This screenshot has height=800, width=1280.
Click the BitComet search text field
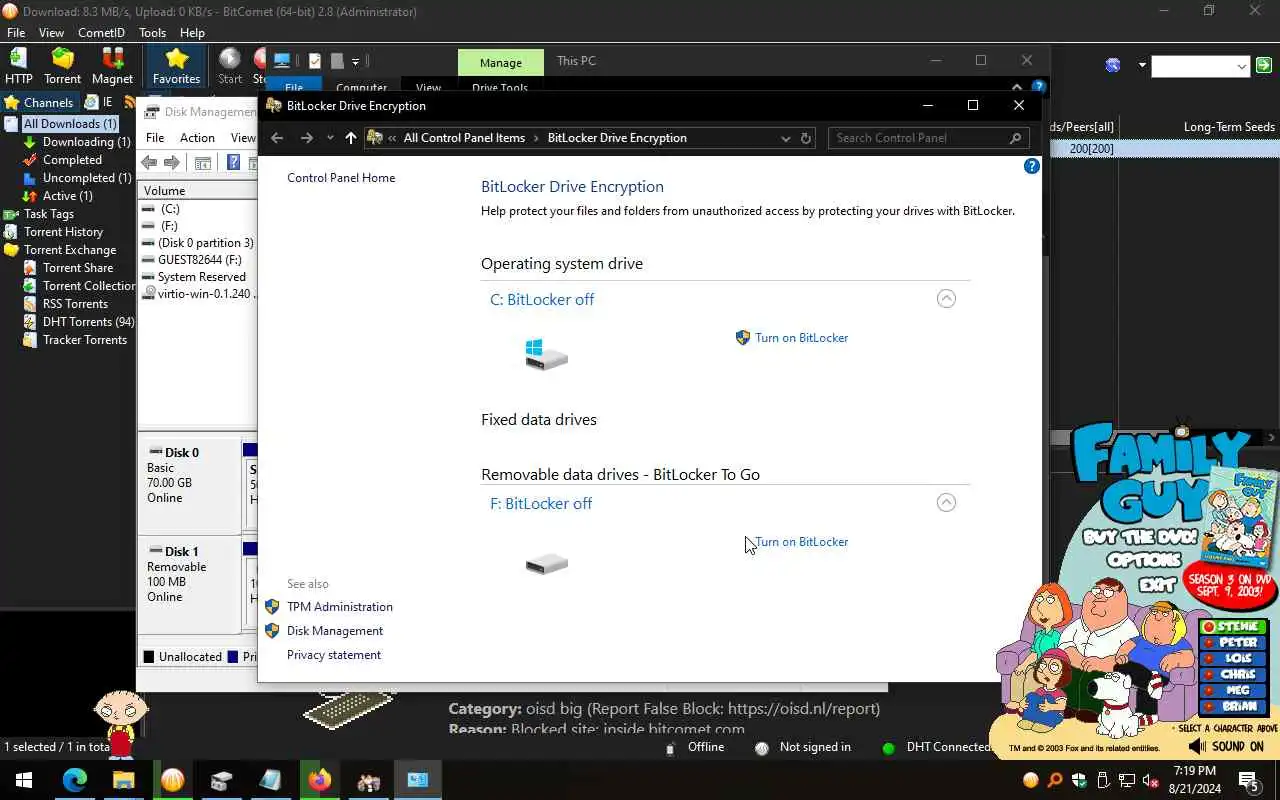(x=1193, y=66)
